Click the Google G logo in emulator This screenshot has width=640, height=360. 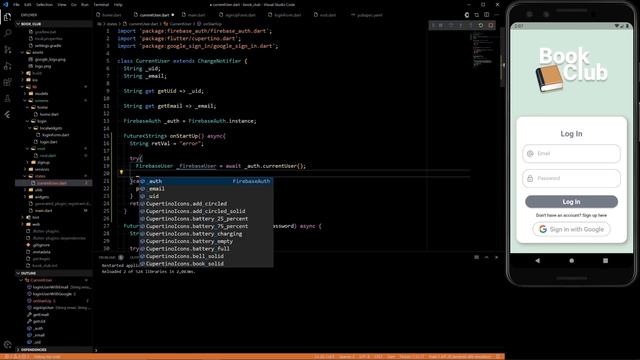pos(542,229)
